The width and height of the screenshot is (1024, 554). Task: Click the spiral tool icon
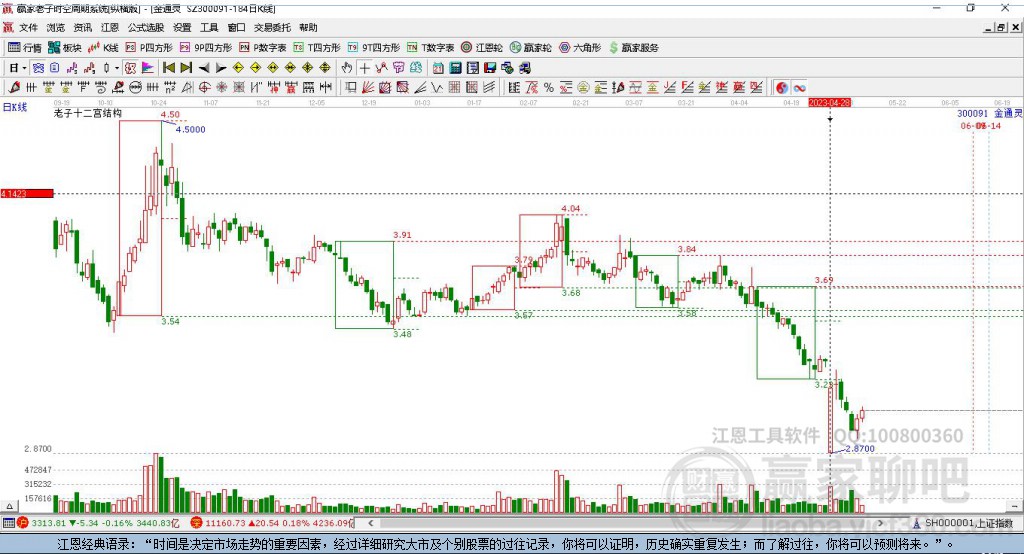[x=101, y=88]
